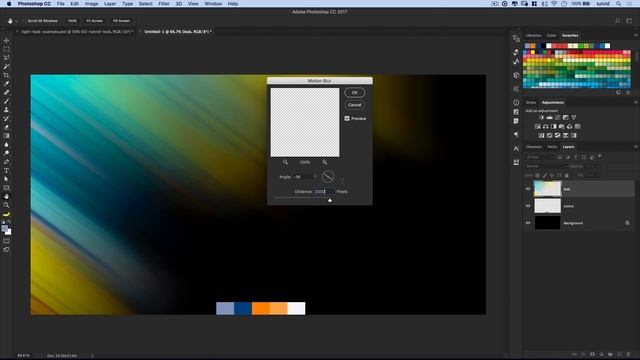Click the Distance input field
This screenshot has width=640, height=360.
coord(324,191)
